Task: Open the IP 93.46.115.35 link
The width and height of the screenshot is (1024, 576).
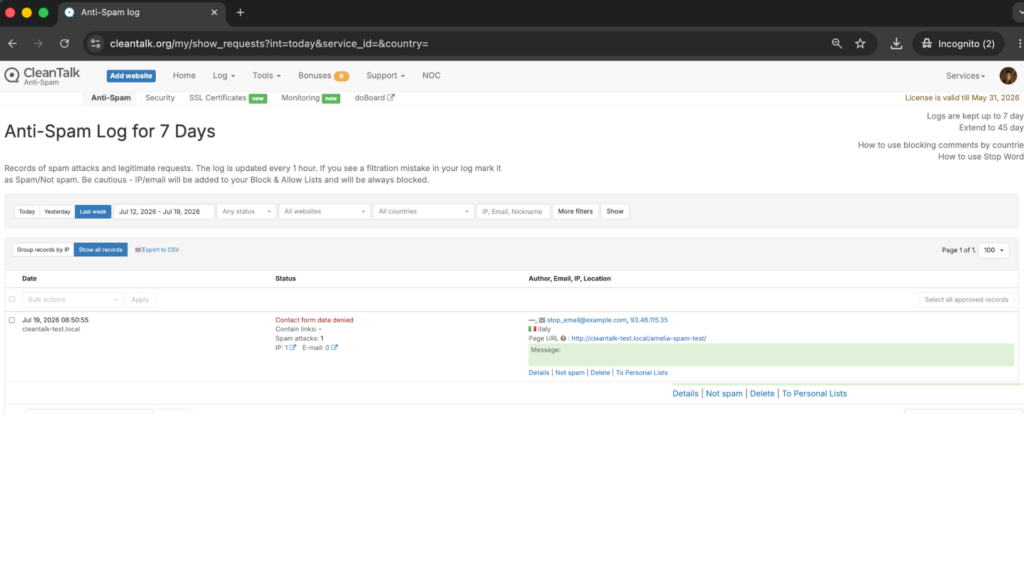Action: [x=648, y=320]
